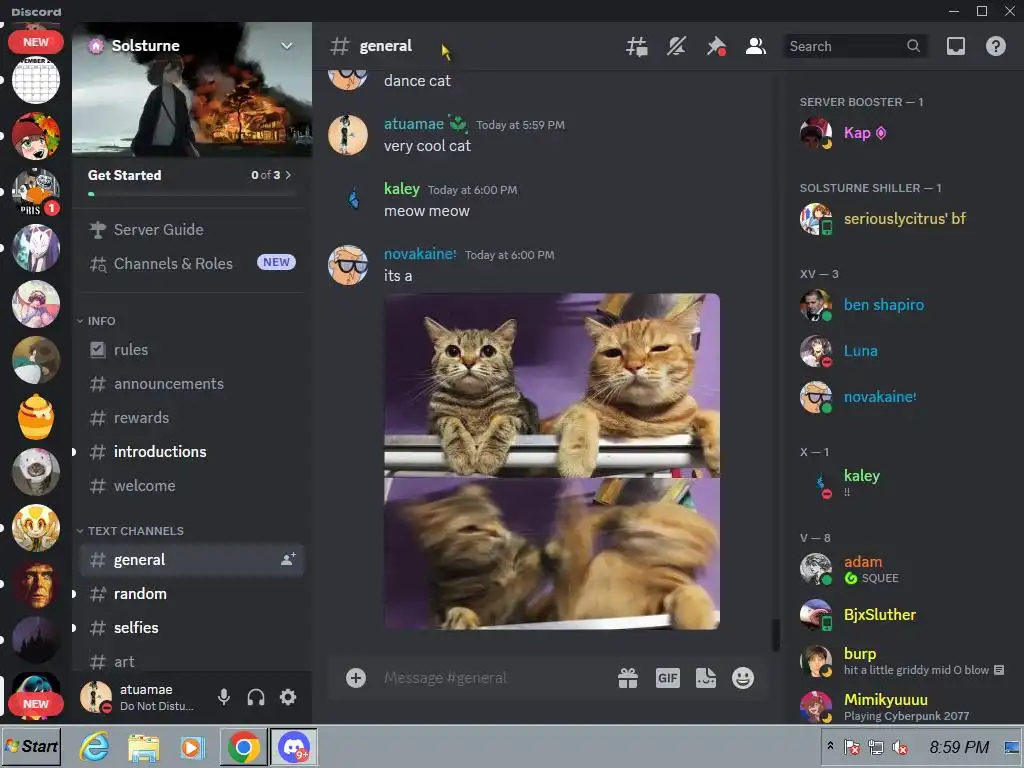The height and width of the screenshot is (768, 1024).
Task: Open the honey pot server icon
Action: tap(36, 417)
